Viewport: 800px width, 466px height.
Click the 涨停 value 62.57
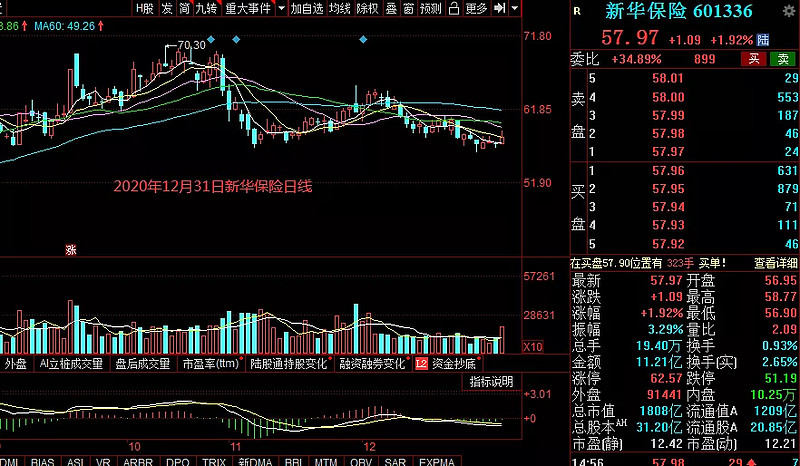pos(666,378)
